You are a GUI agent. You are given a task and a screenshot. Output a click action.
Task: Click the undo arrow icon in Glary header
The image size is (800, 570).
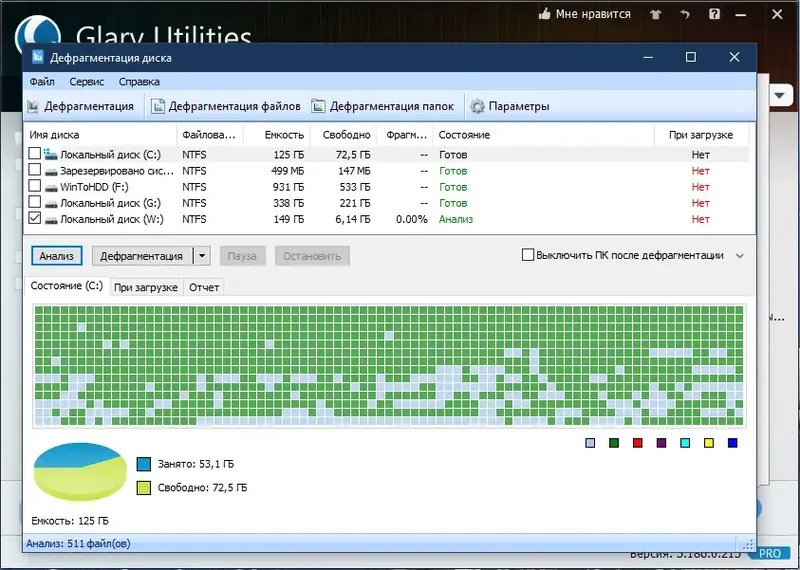pos(685,14)
